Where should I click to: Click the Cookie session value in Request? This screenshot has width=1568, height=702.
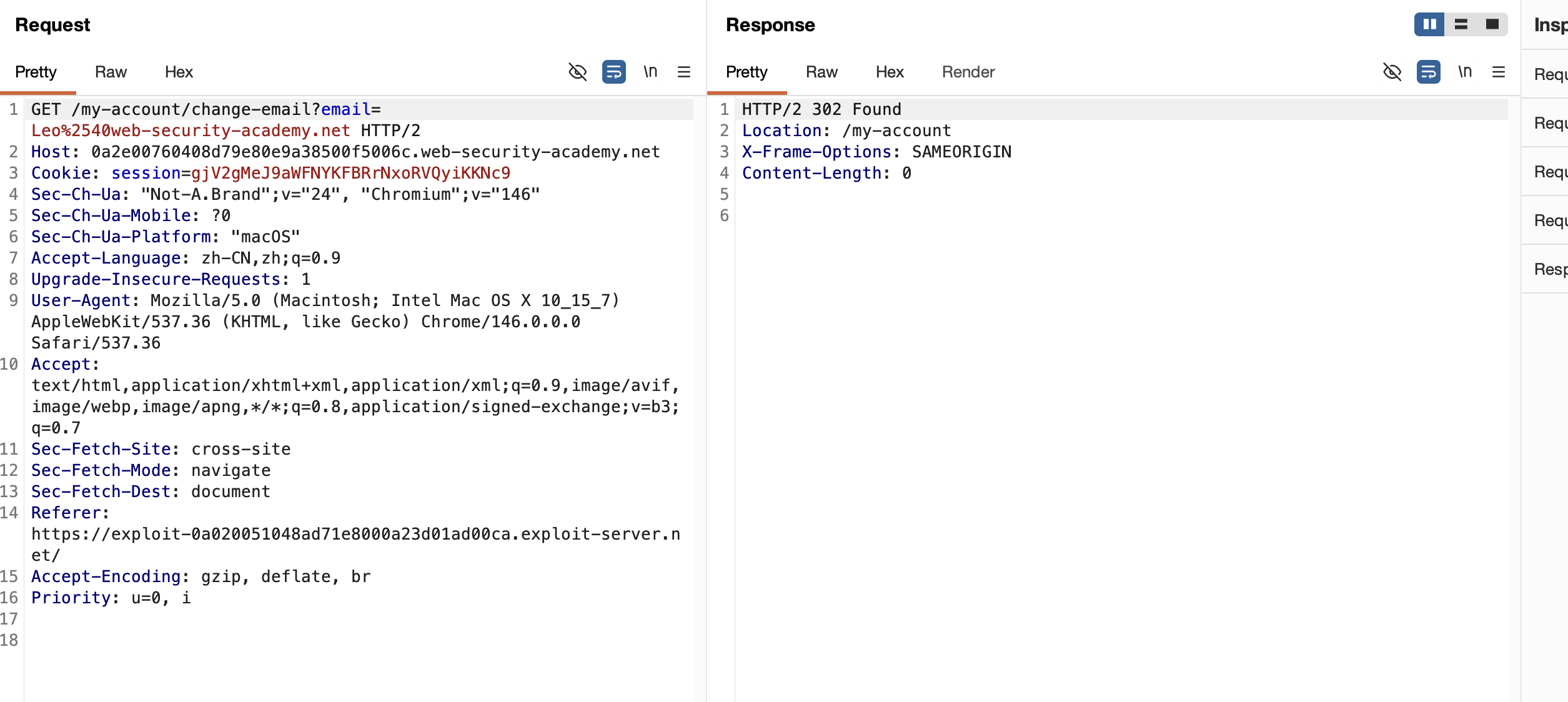coord(350,173)
